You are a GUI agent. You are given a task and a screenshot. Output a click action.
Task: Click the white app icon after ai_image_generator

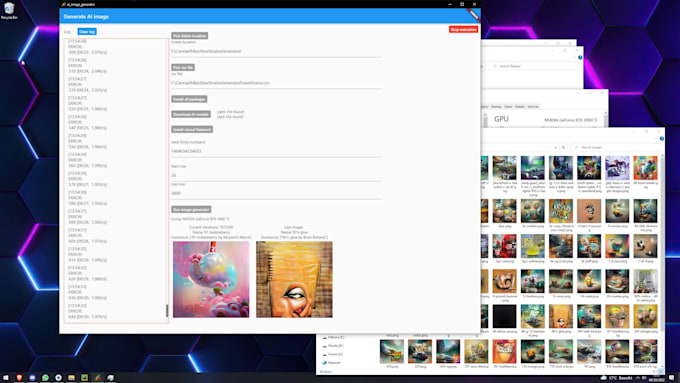click(x=111, y=378)
